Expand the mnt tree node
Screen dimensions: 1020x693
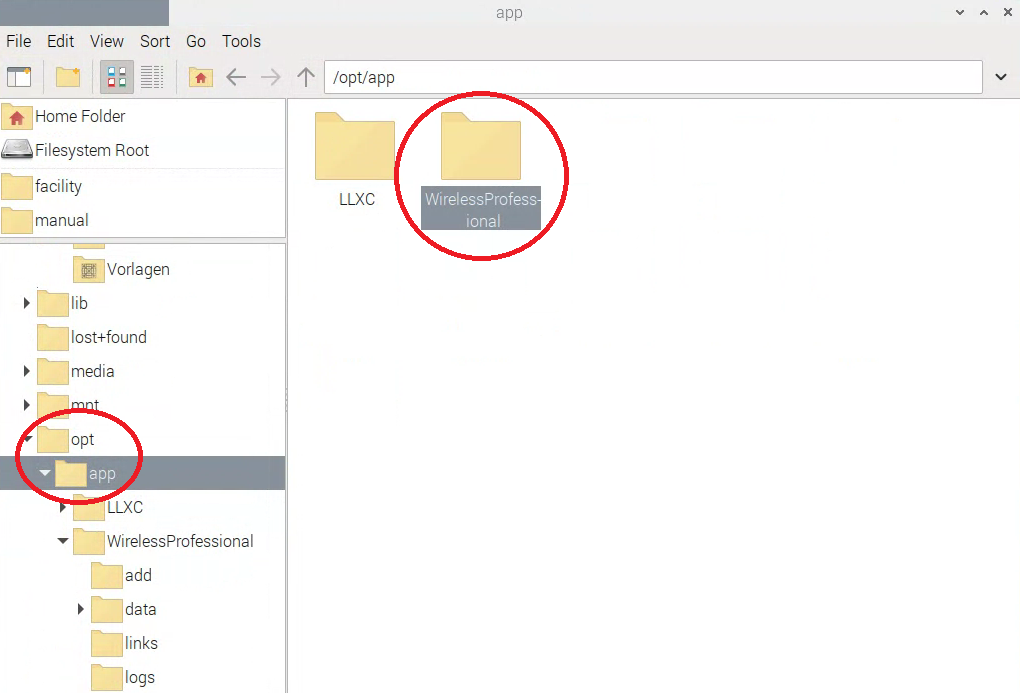tap(26, 405)
